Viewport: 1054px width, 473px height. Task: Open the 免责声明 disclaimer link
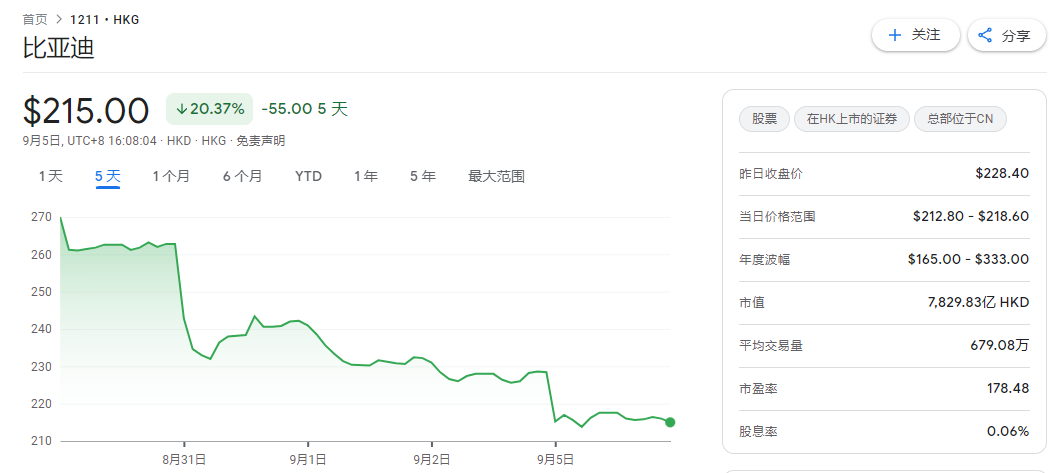pos(263,141)
